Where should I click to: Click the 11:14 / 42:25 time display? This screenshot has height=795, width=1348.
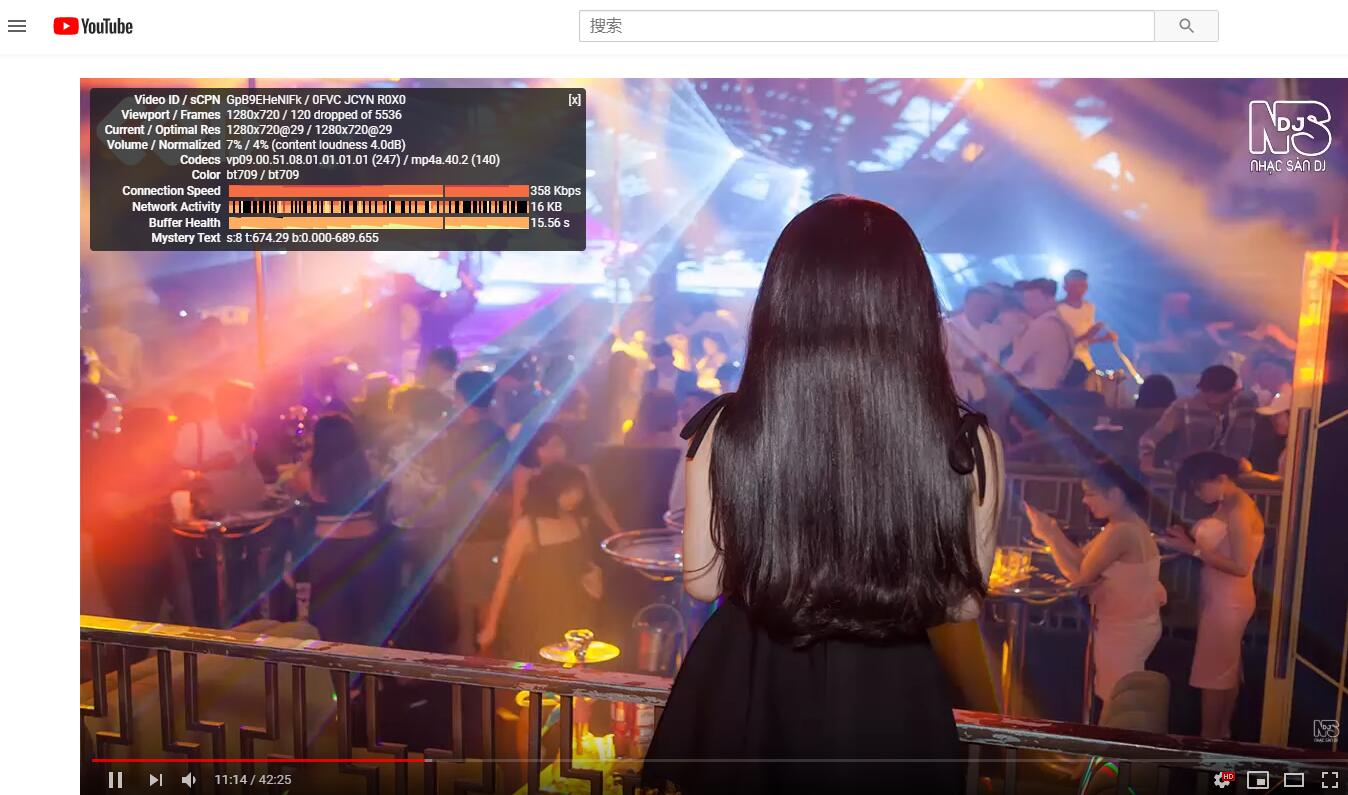coord(253,780)
